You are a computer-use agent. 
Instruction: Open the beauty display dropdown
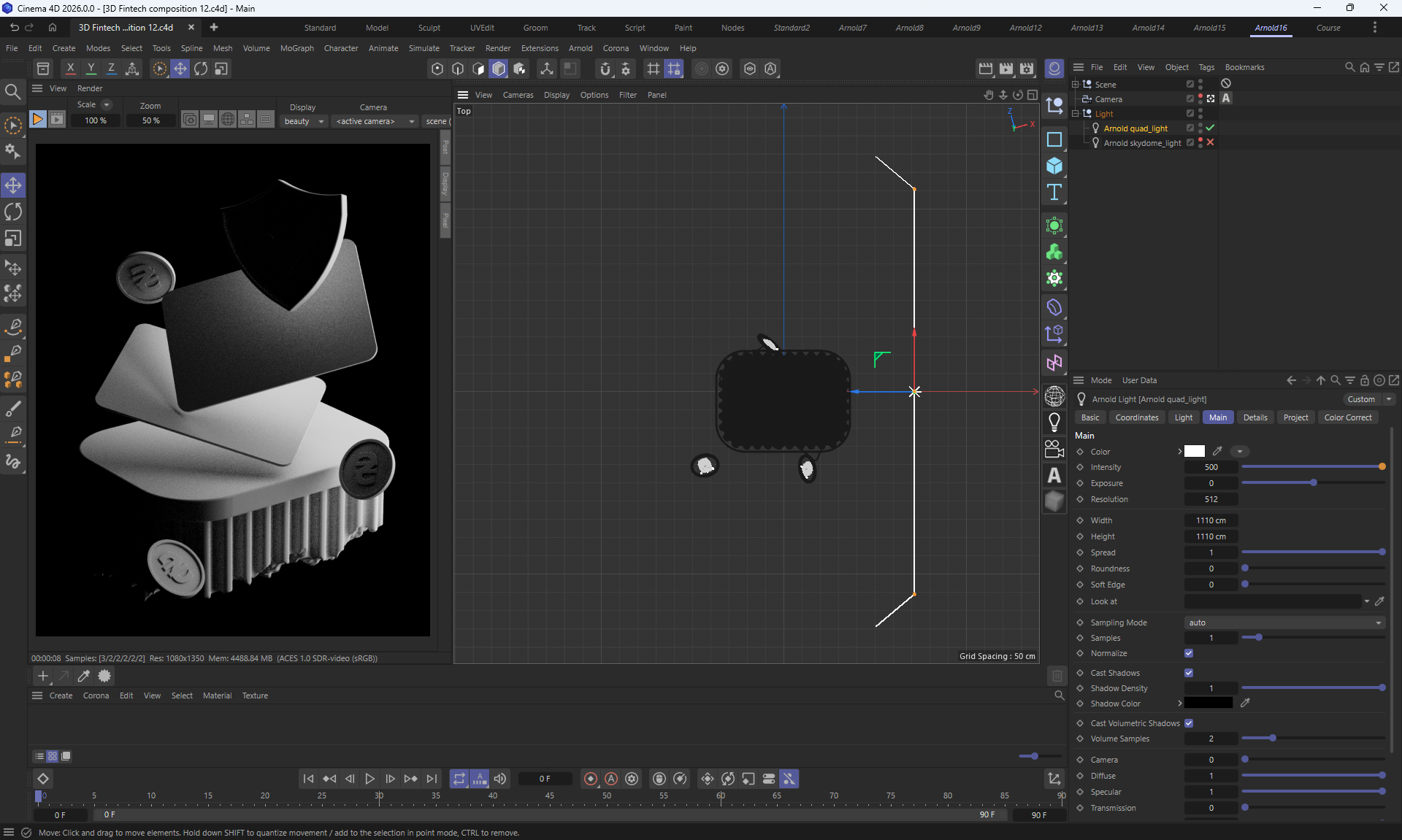point(304,121)
